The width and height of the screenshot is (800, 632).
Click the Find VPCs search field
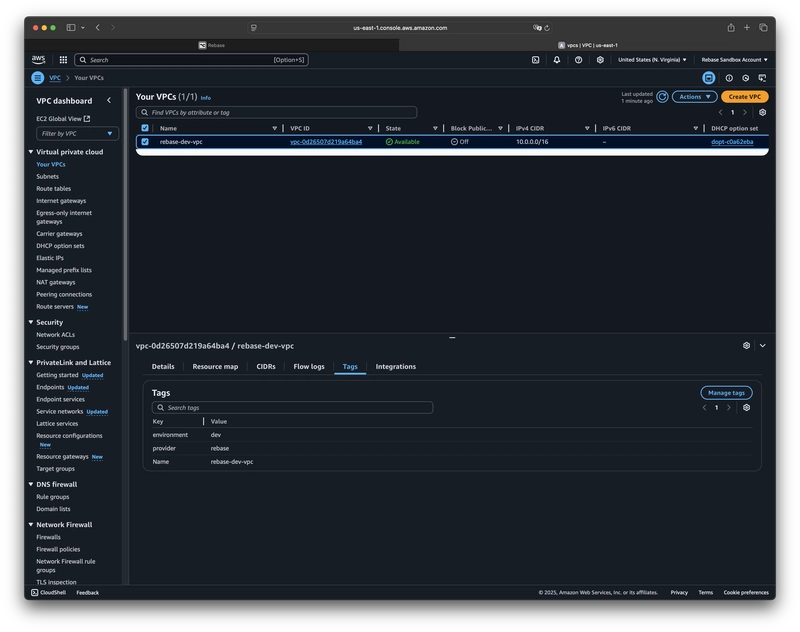click(277, 112)
